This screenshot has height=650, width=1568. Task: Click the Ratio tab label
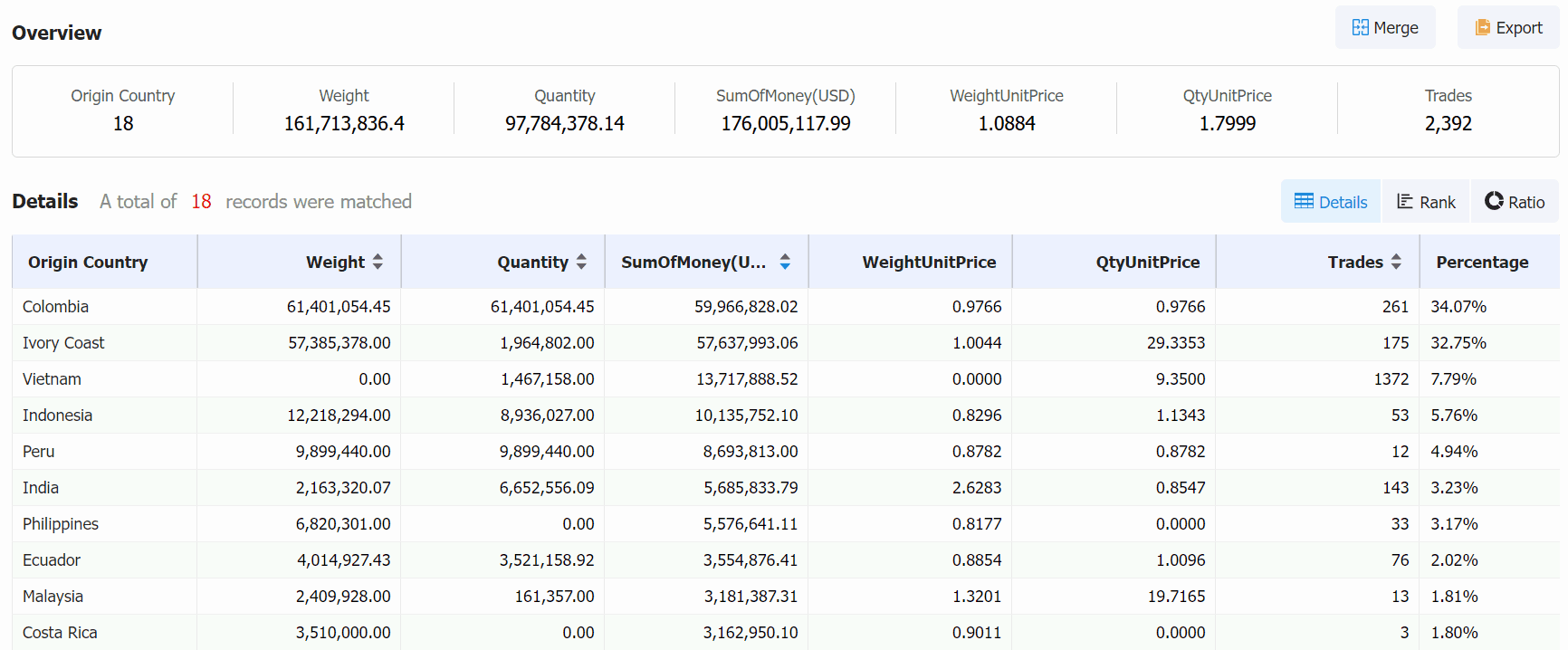(x=1526, y=202)
